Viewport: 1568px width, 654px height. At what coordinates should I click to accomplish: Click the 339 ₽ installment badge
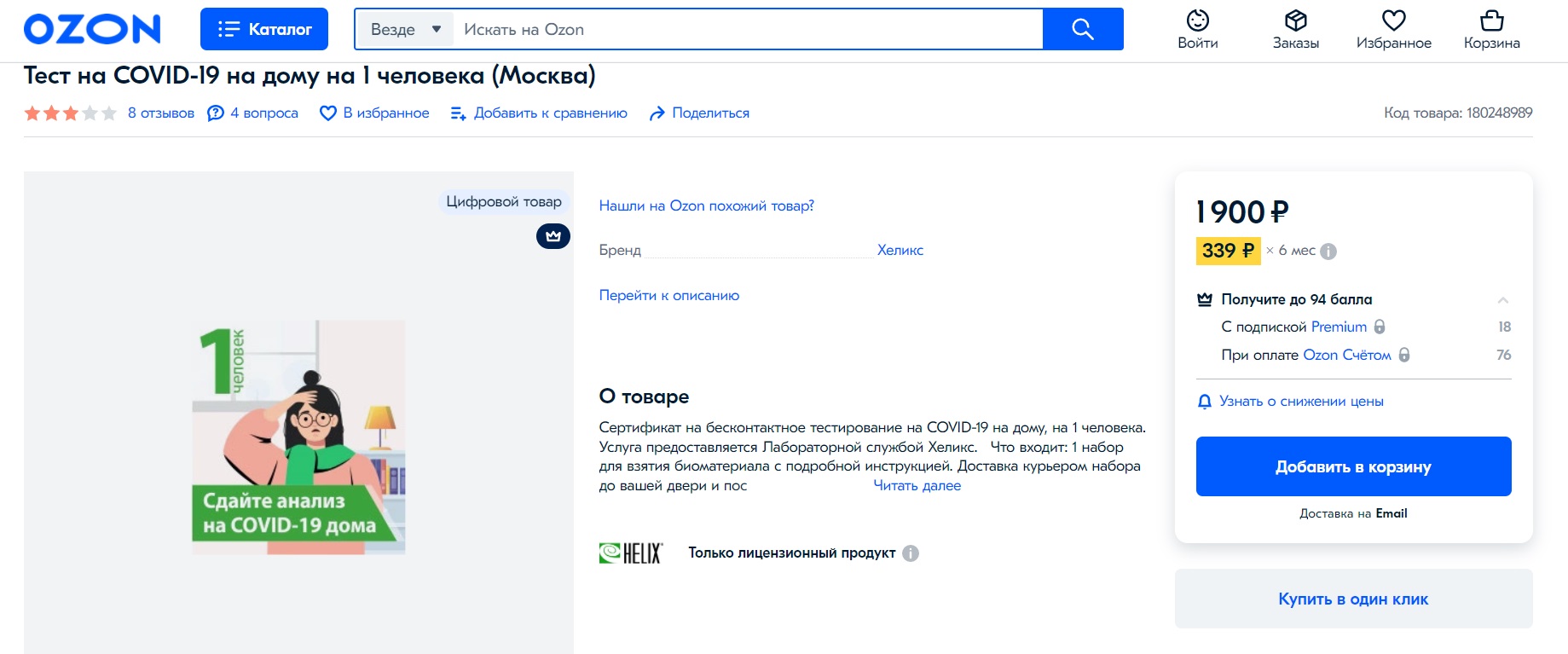pyautogui.click(x=1228, y=251)
